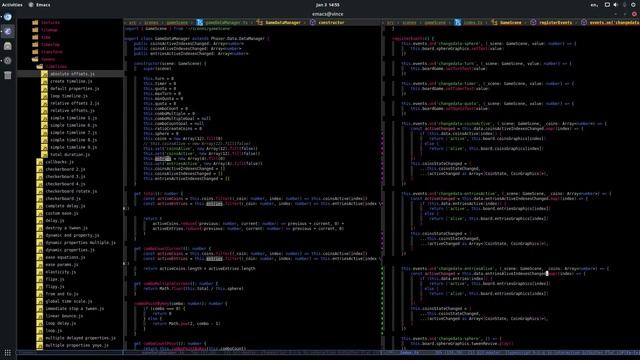Click the volume icon in the top bar
Screen dimensions: 640x360
click(x=616, y=5)
